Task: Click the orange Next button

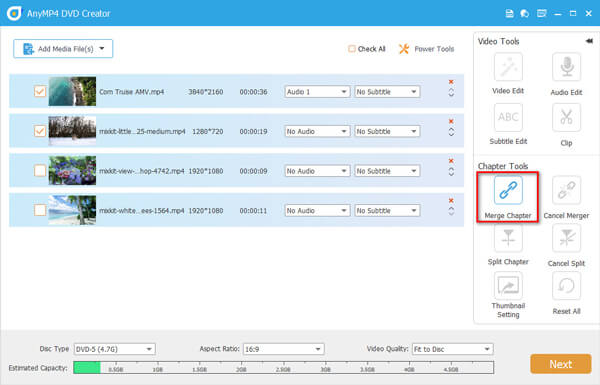Action: tap(561, 364)
